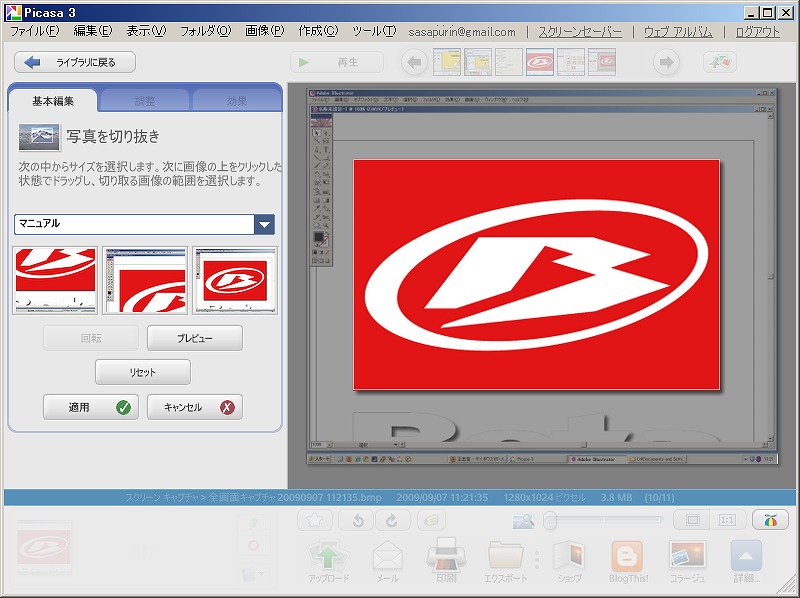Go to the next photo with the right arrow
800x598 pixels.
(x=666, y=62)
